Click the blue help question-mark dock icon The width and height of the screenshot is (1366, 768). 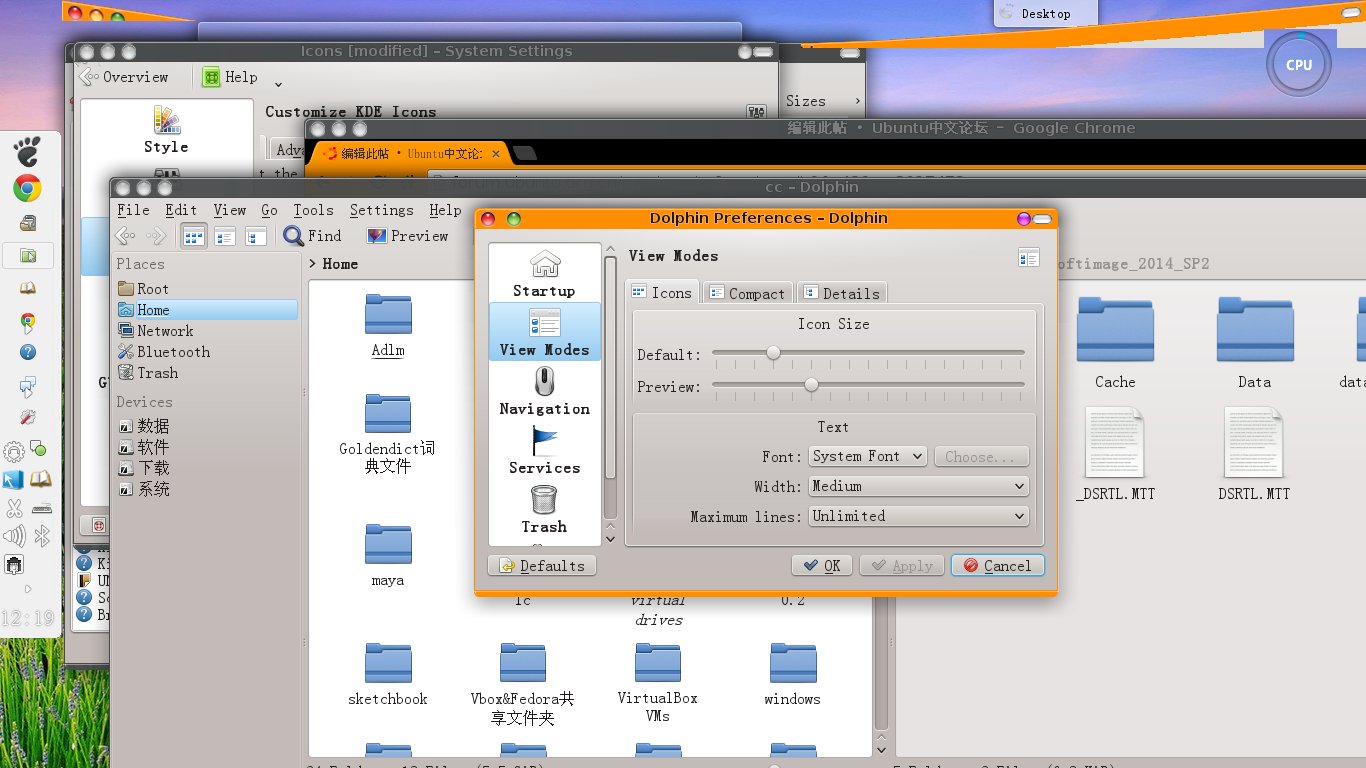click(x=28, y=352)
